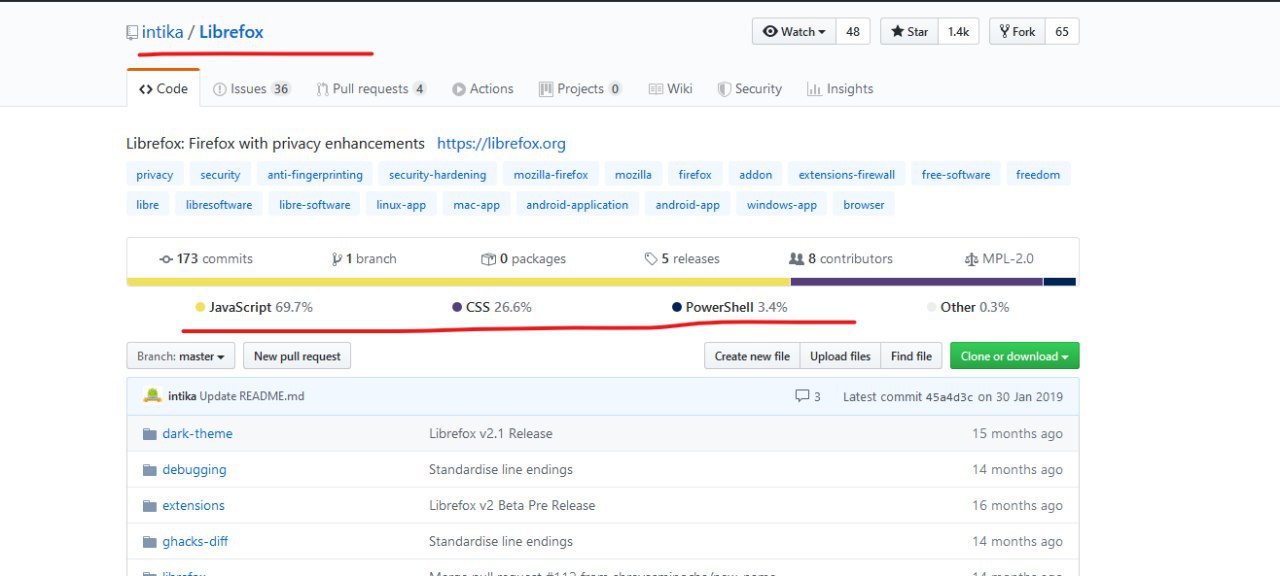Click the CSS 26.6% language entry
This screenshot has width=1280, height=576.
[x=491, y=307]
